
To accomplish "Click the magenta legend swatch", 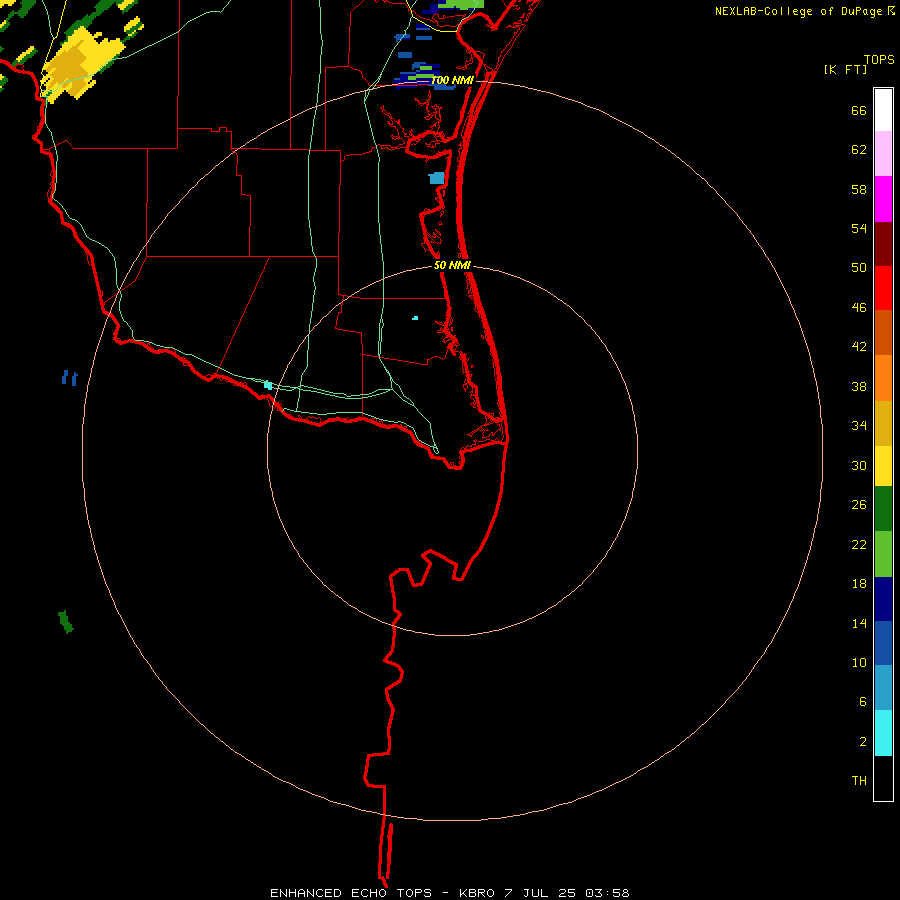I will click(883, 199).
